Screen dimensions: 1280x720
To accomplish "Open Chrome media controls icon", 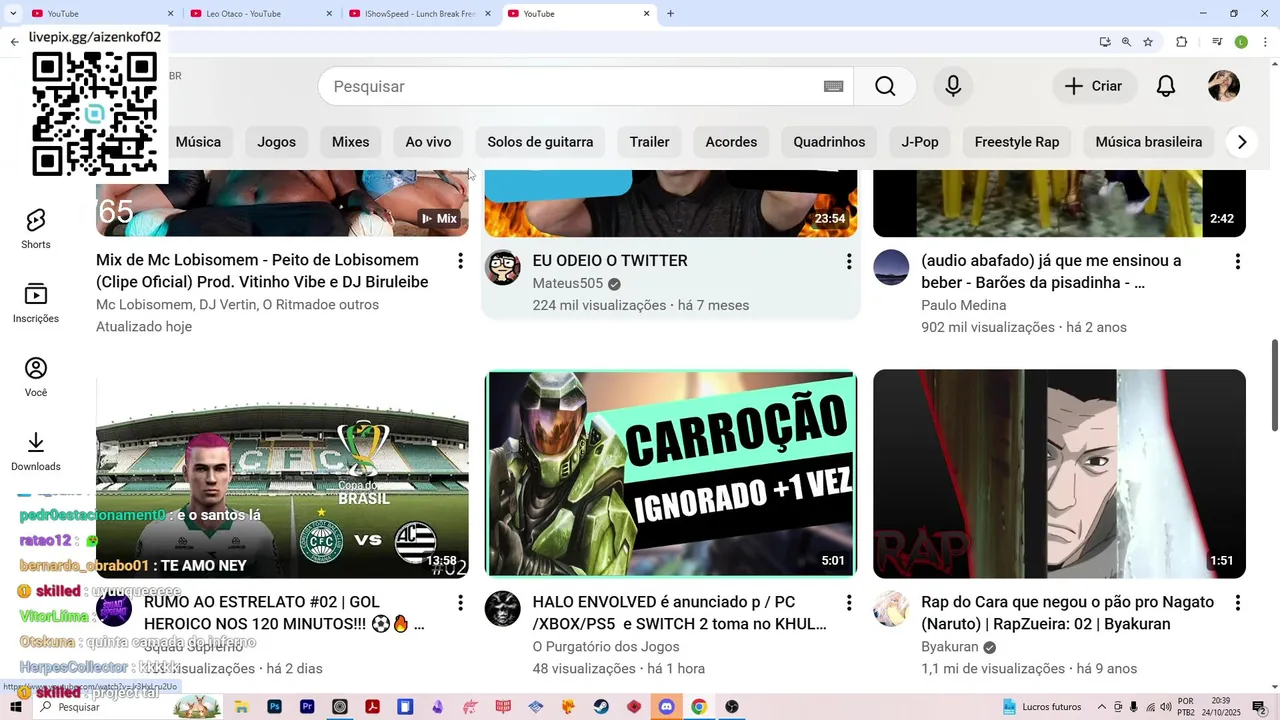I will point(1217,42).
